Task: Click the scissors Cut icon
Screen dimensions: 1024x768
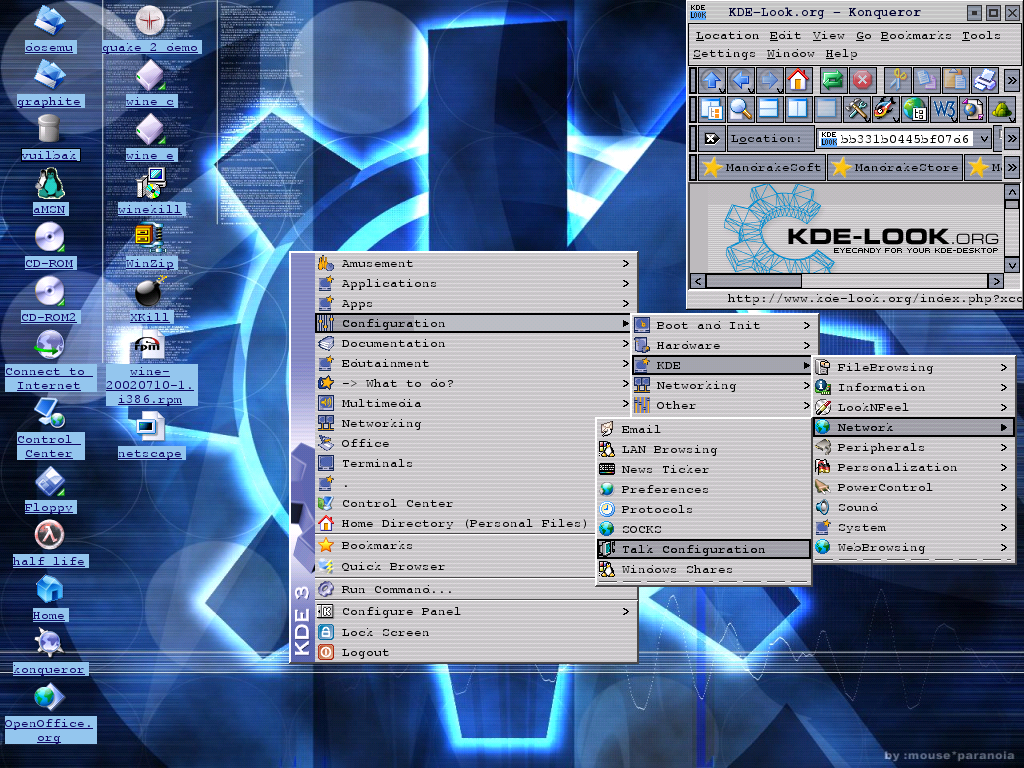Action: (x=897, y=80)
